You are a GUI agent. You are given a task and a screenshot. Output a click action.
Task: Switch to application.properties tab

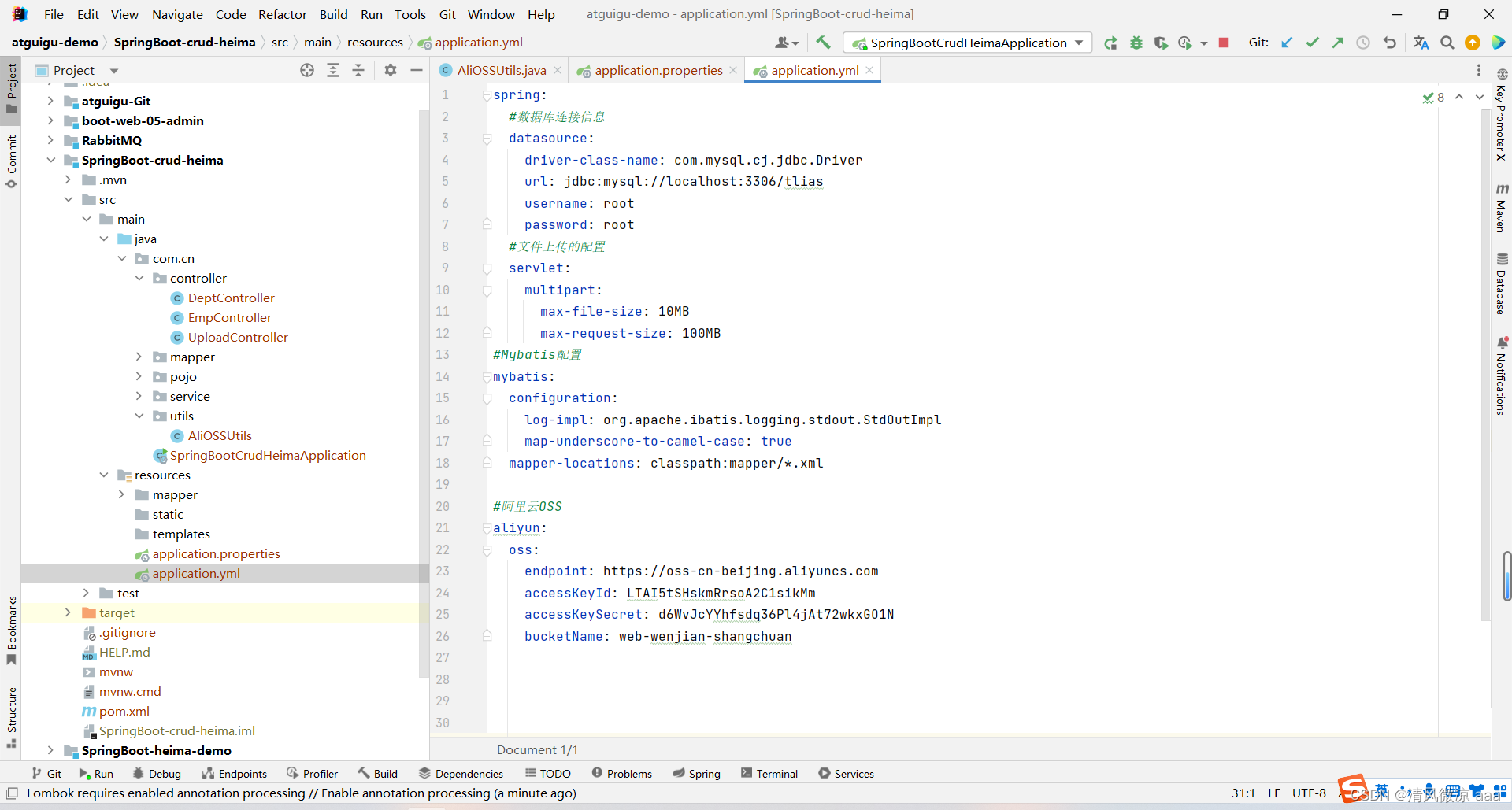tap(658, 70)
